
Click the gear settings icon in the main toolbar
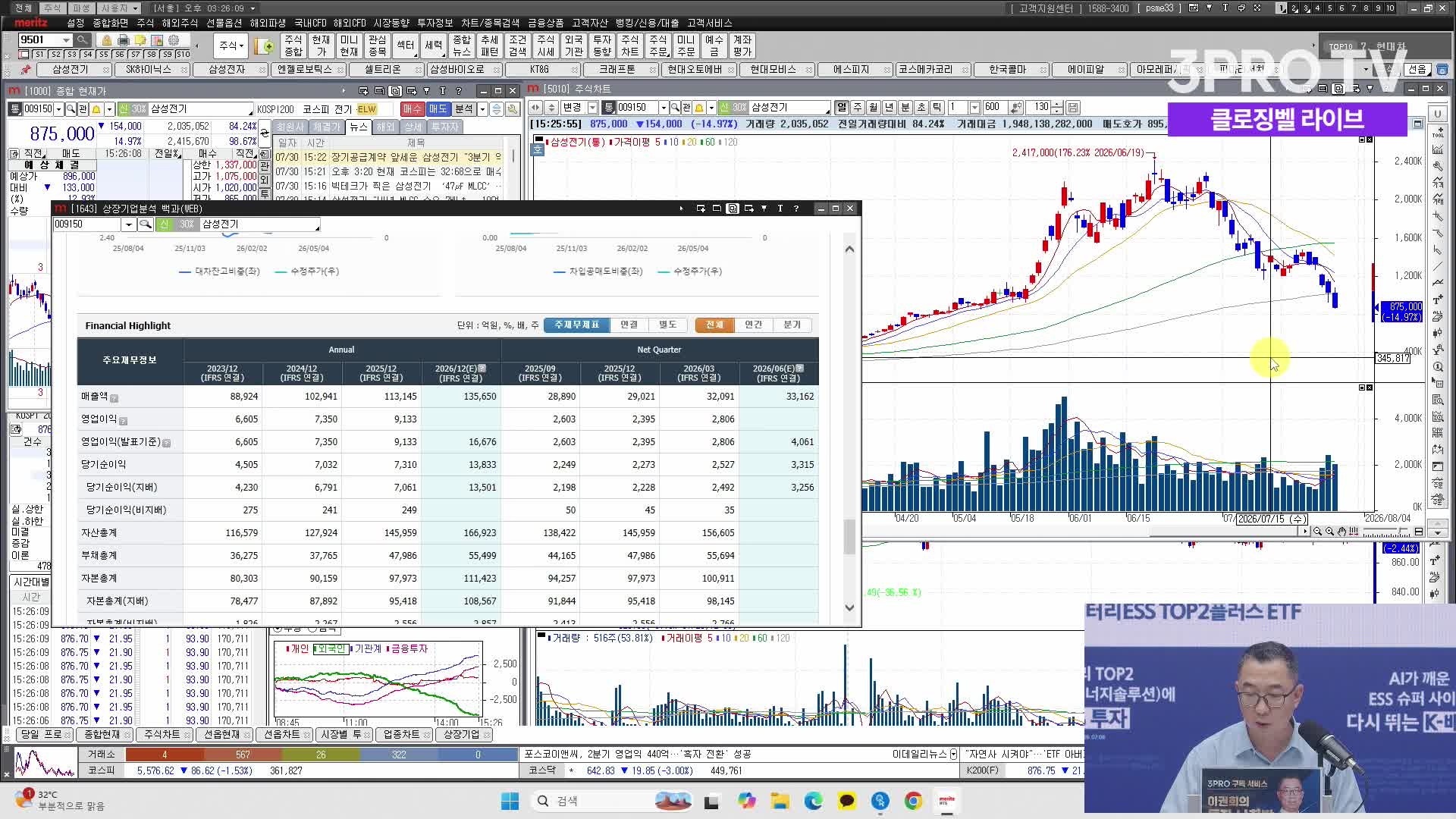(x=174, y=40)
